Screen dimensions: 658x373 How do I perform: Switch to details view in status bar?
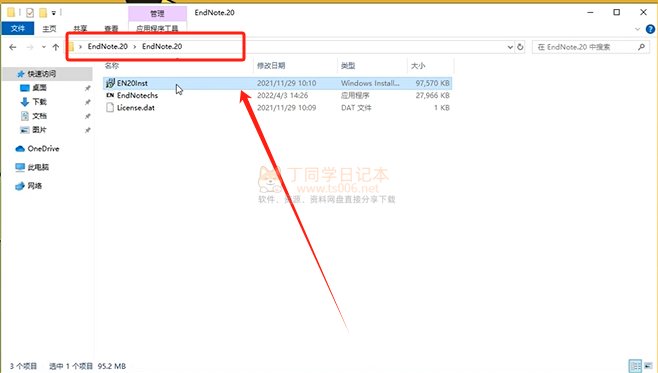tap(635, 365)
